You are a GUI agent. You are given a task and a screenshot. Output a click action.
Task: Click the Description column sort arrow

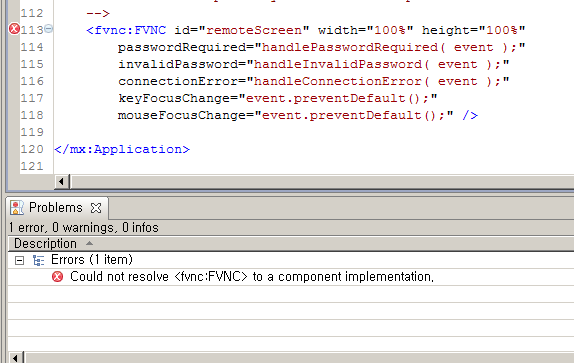(89, 243)
